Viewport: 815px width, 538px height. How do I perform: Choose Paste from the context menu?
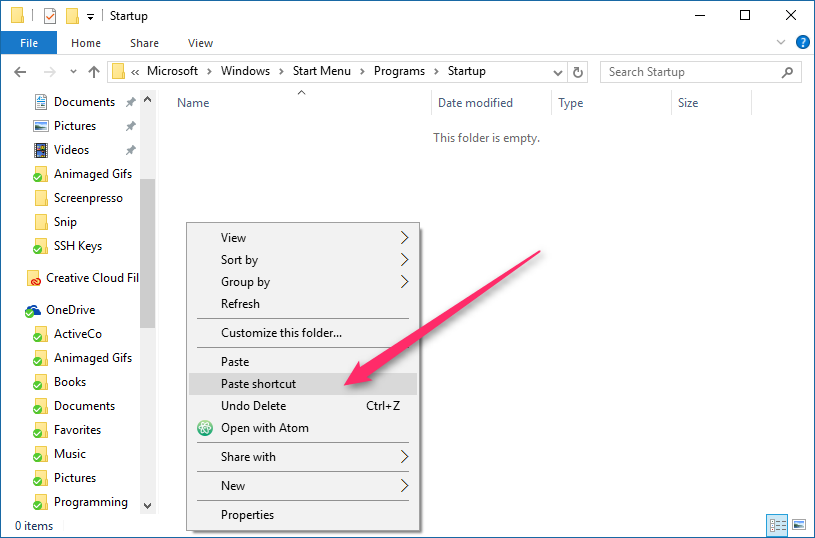point(303,362)
